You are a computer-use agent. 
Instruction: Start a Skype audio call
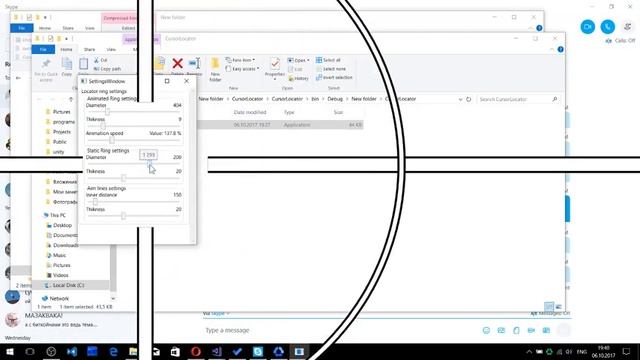[608, 27]
